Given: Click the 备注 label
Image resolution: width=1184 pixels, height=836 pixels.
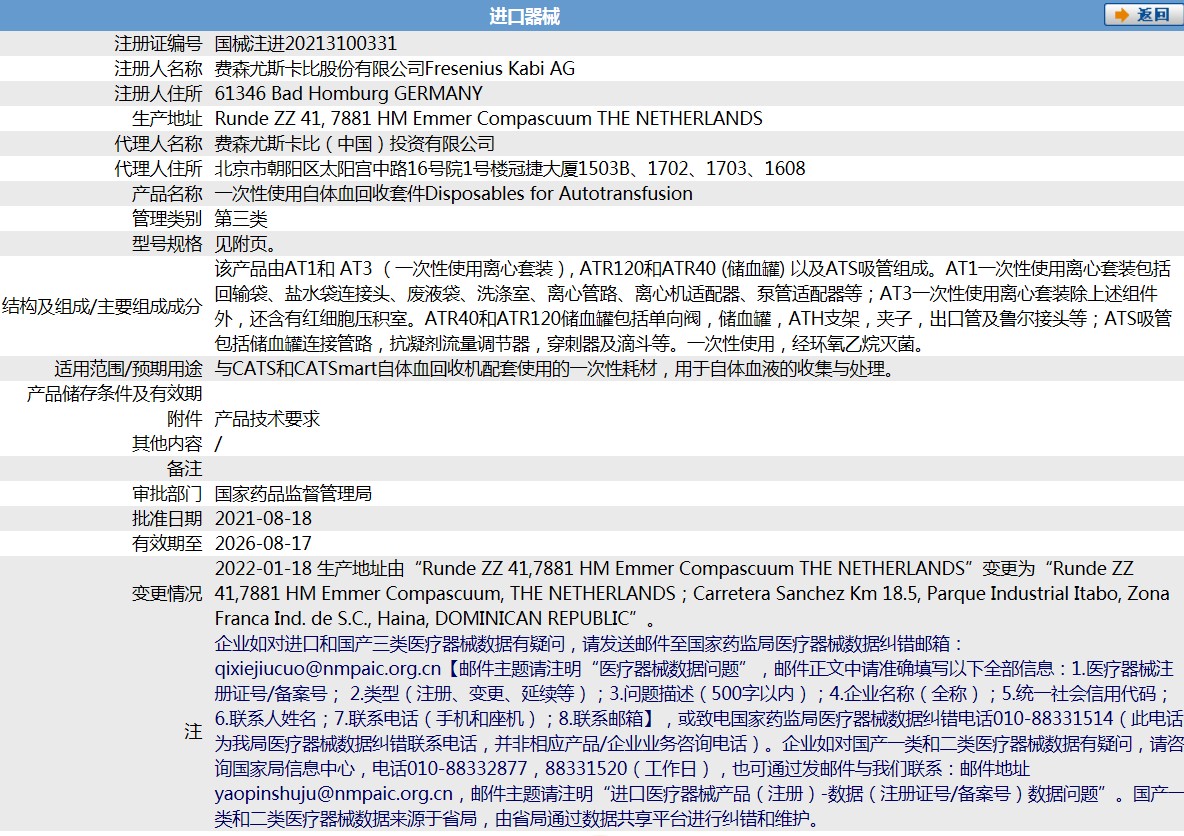Looking at the screenshot, I should click(x=184, y=468).
